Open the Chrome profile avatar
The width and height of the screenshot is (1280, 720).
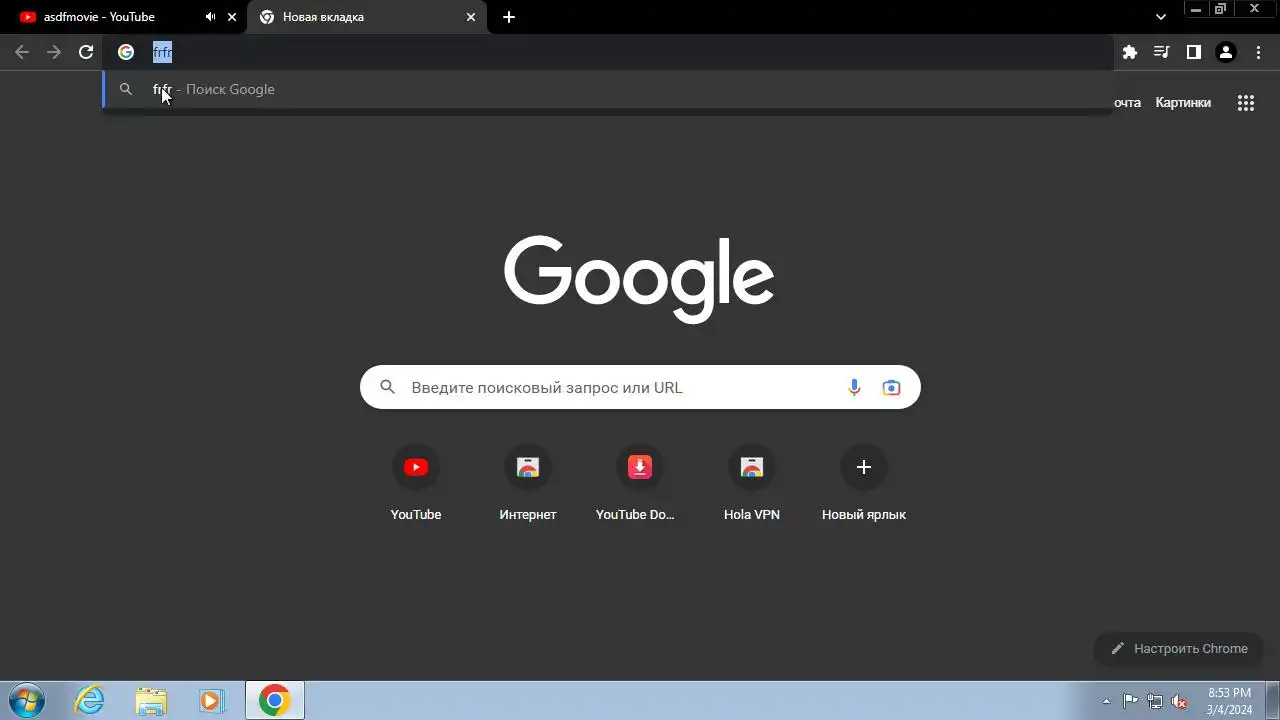(x=1226, y=52)
